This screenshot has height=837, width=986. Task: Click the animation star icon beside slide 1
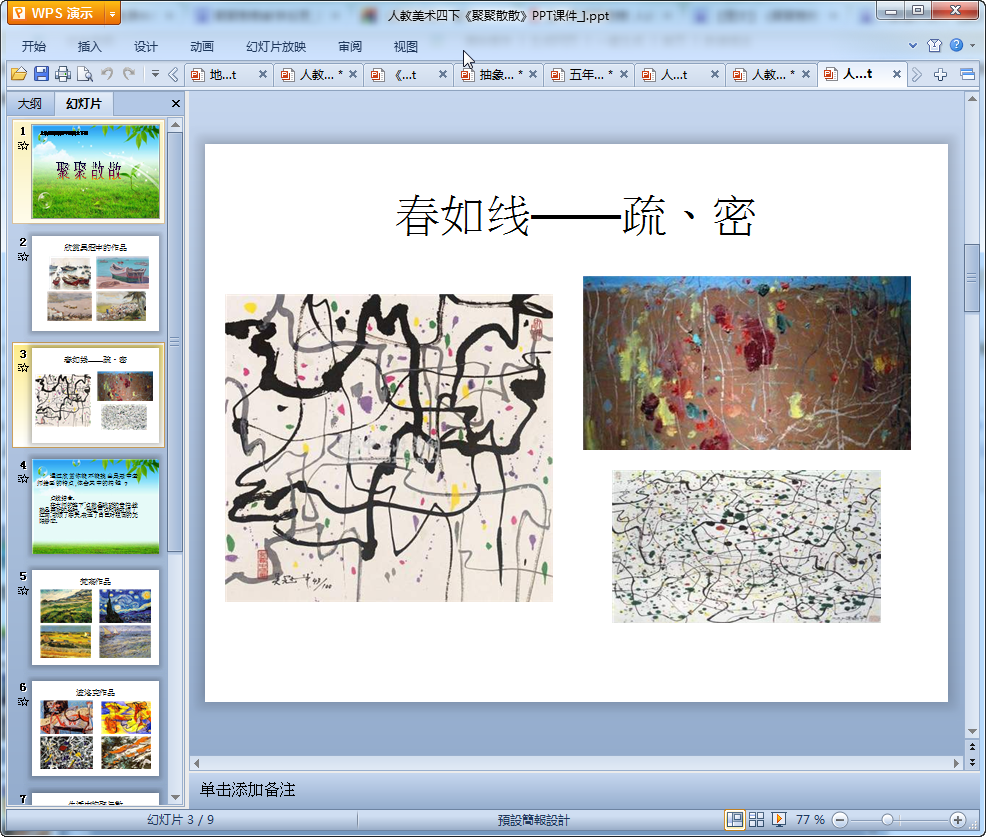coord(23,146)
